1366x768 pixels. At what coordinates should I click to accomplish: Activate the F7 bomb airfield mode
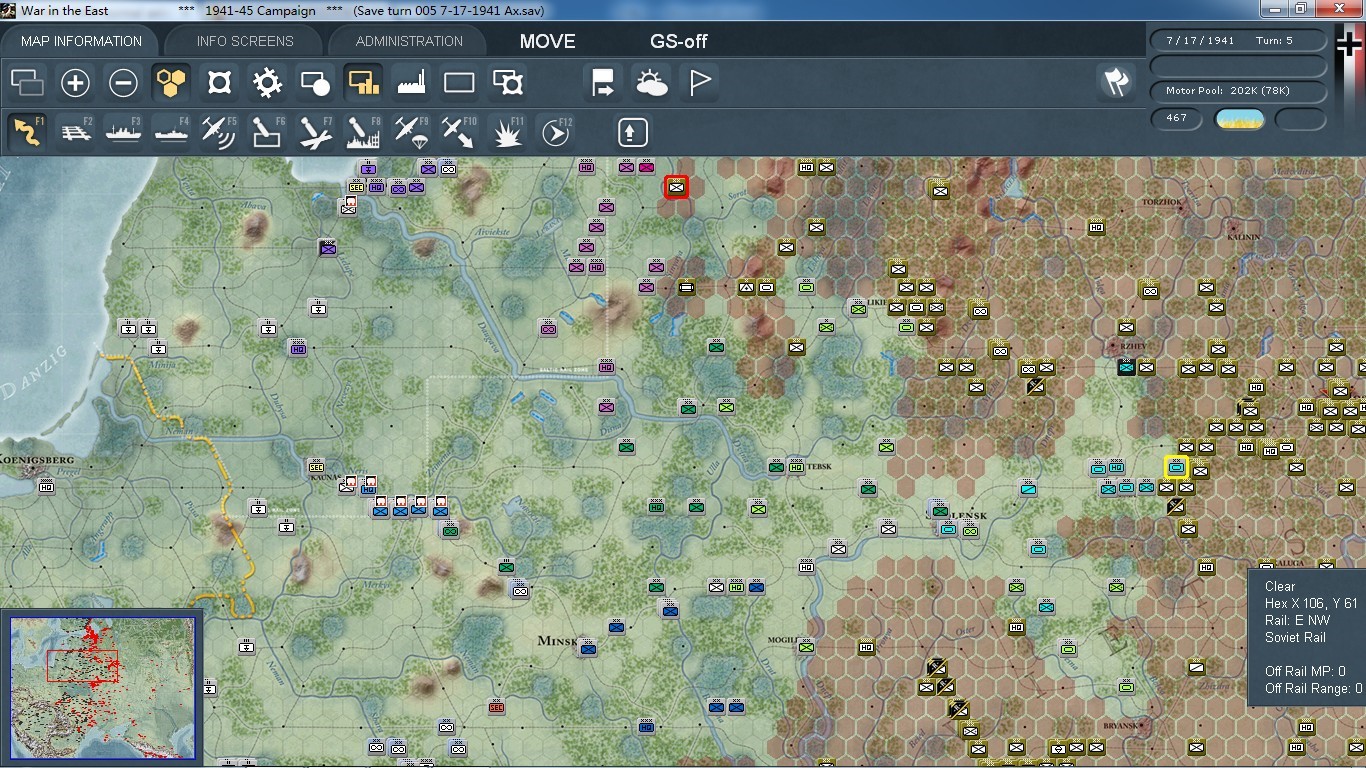pos(315,132)
